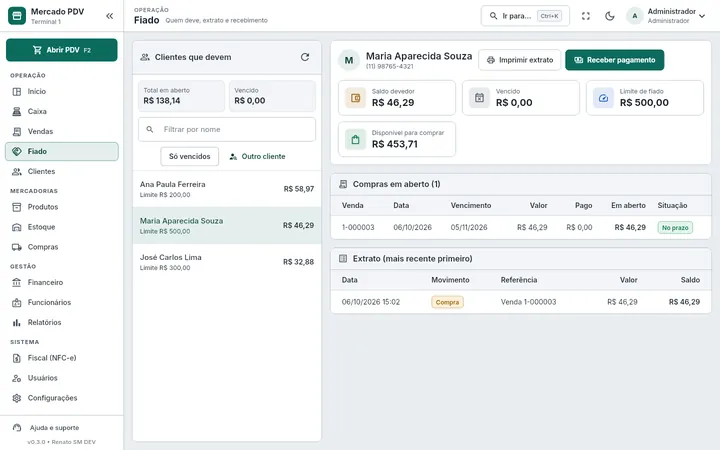720x450 pixels.
Task: Click the Usuários people icon
Action: pos(17,378)
